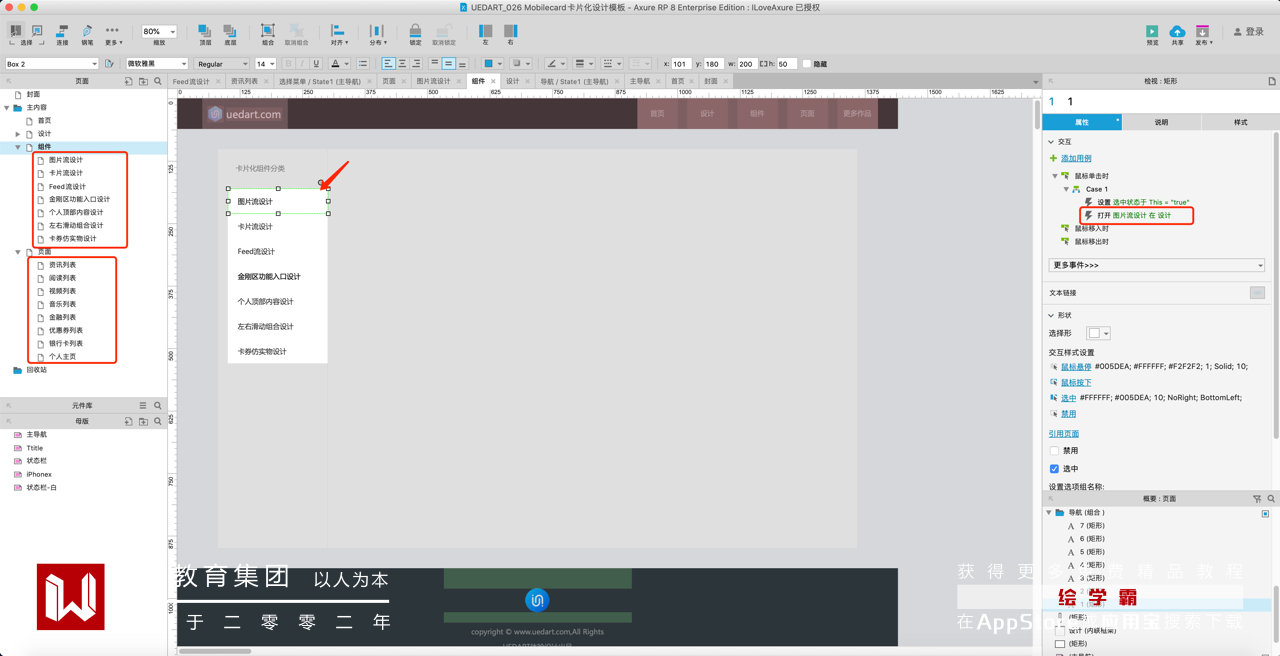This screenshot has width=1280, height=656.
Task: Click paint format icon beside Box 2
Action: tap(109, 64)
